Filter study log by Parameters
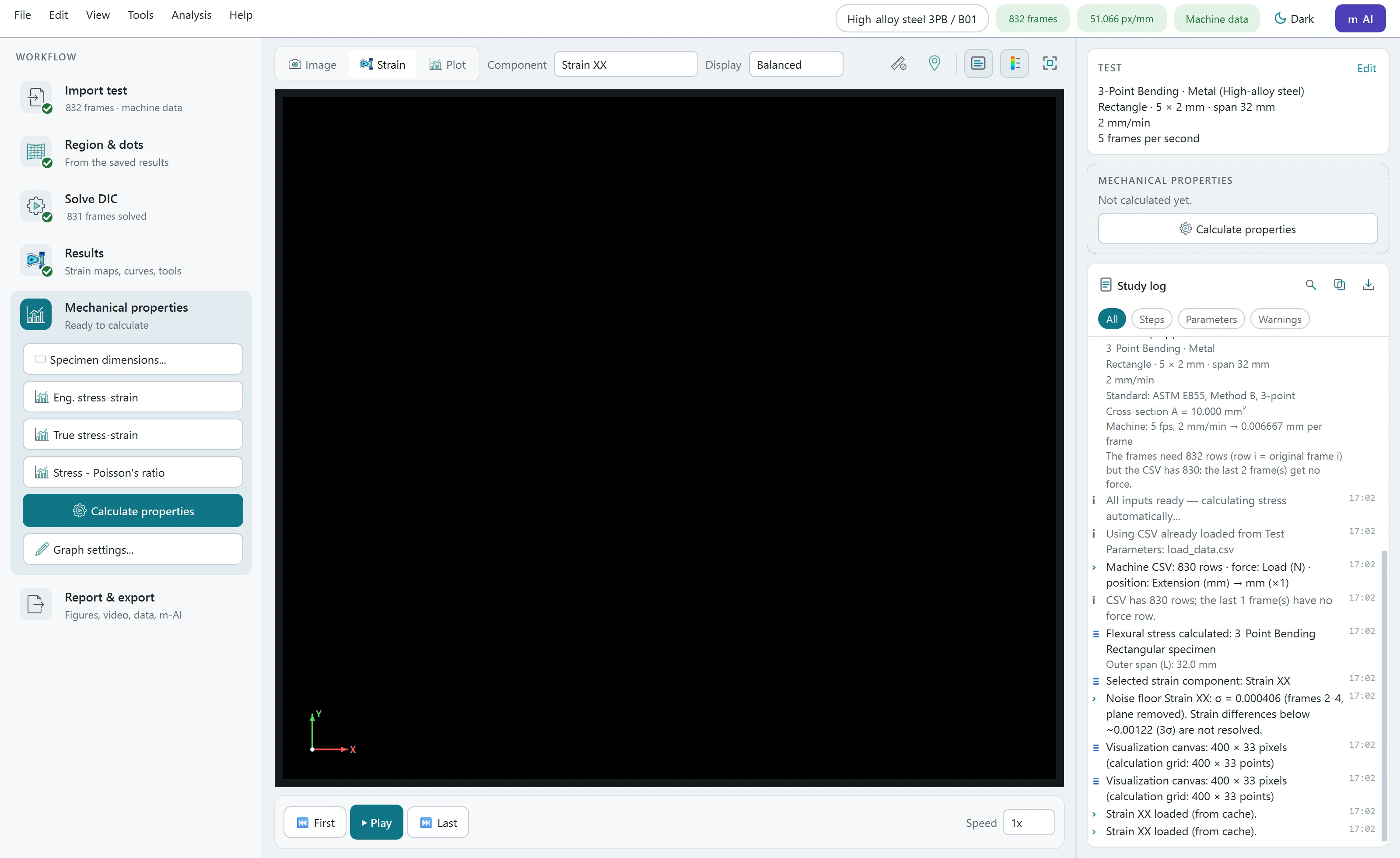 [x=1211, y=319]
